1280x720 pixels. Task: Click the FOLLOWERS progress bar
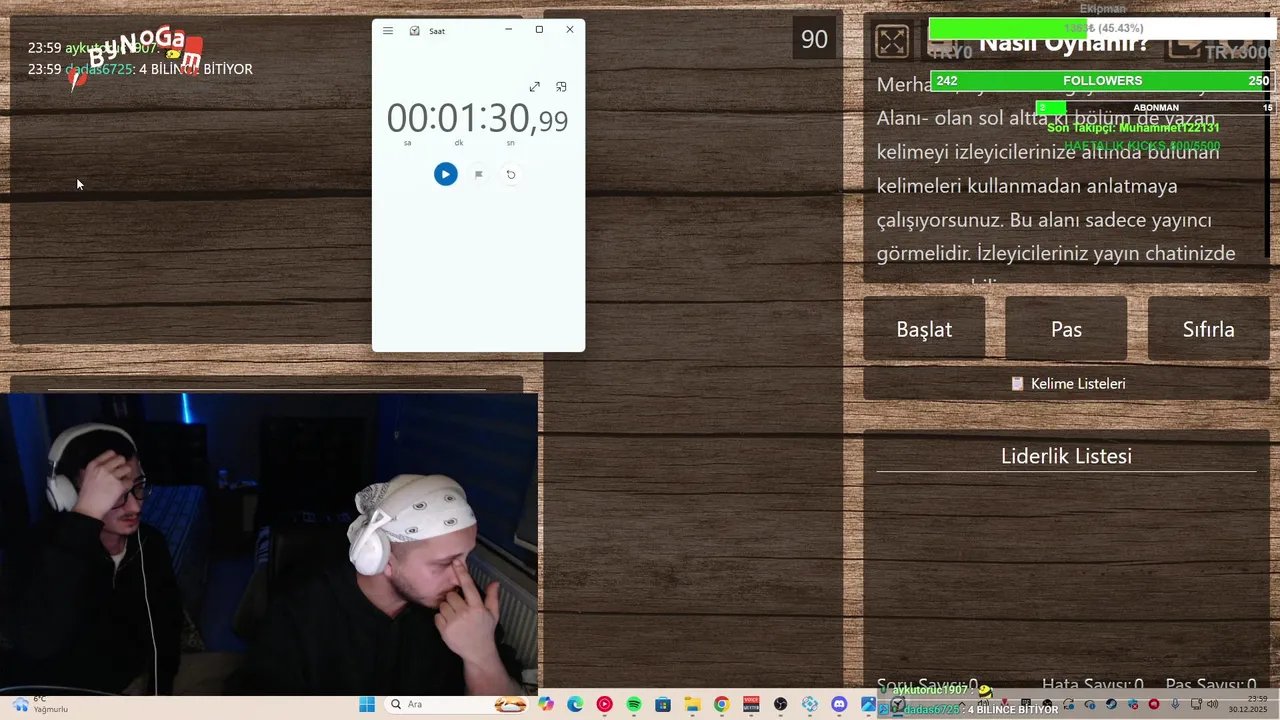tap(1102, 81)
